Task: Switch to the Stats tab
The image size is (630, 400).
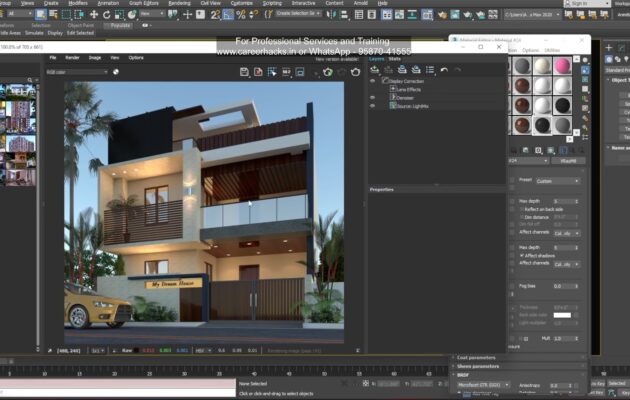Action: pos(395,59)
